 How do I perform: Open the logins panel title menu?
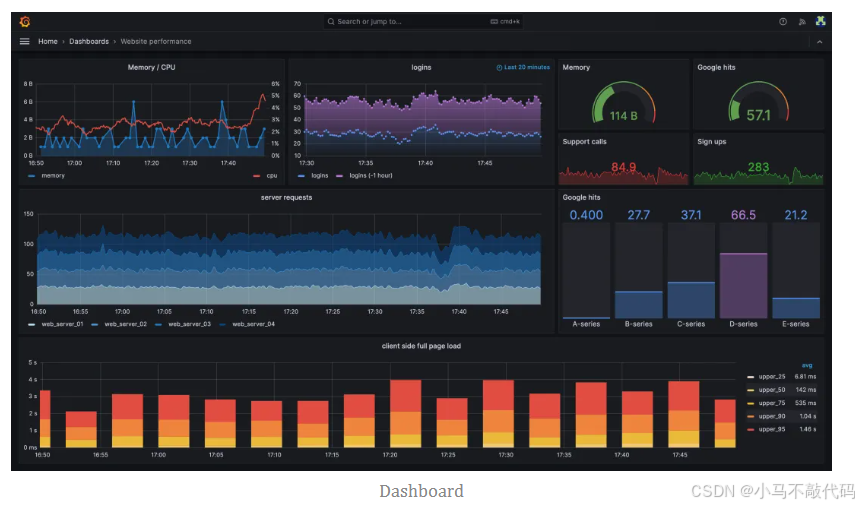[421, 67]
